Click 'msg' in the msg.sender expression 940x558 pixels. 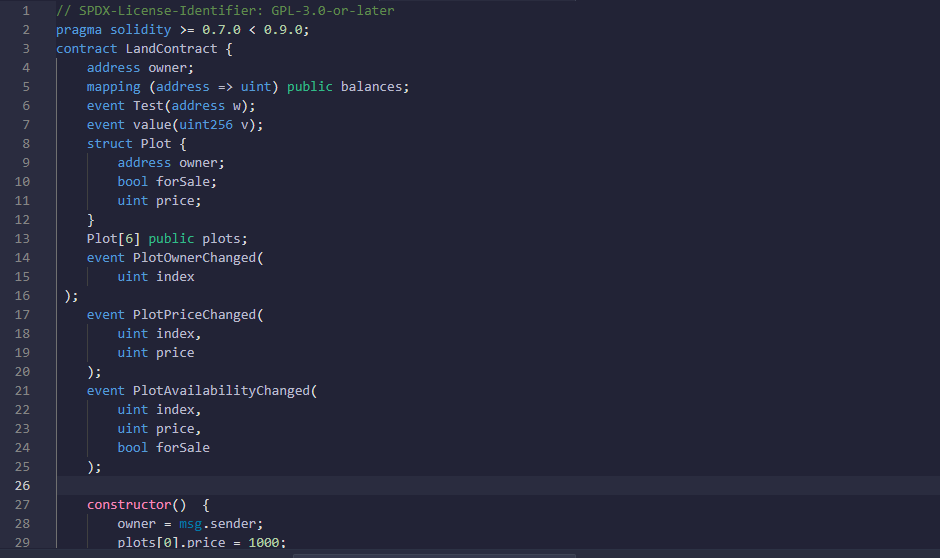191,524
